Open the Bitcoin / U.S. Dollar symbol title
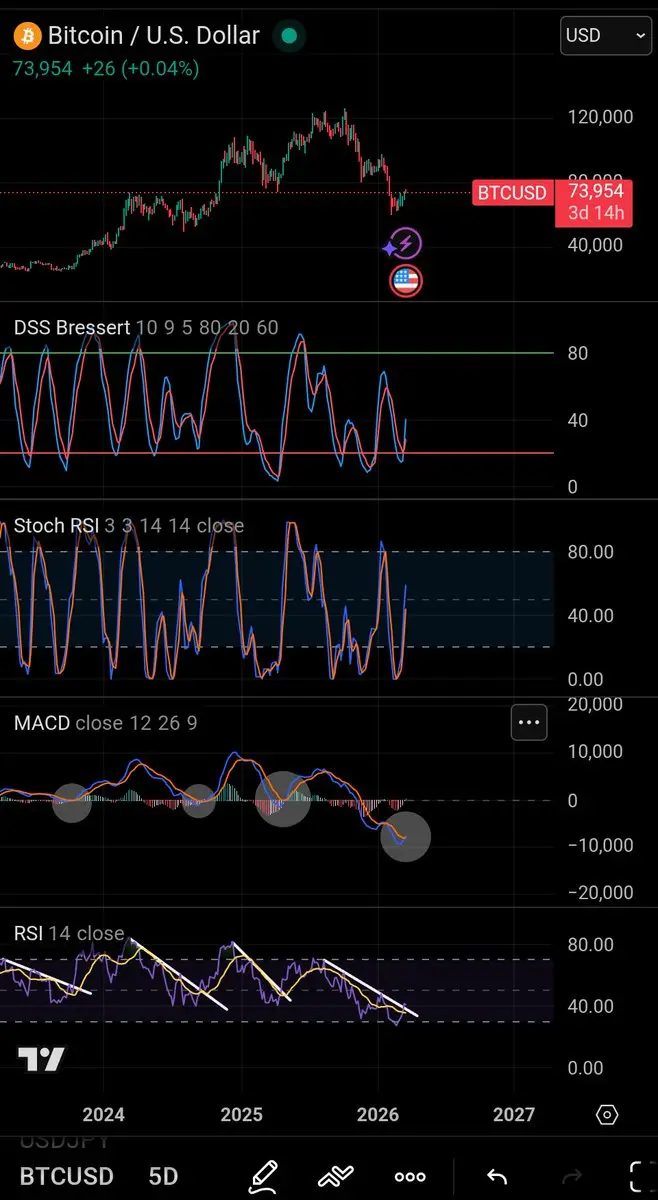This screenshot has height=1200, width=658. 155,36
